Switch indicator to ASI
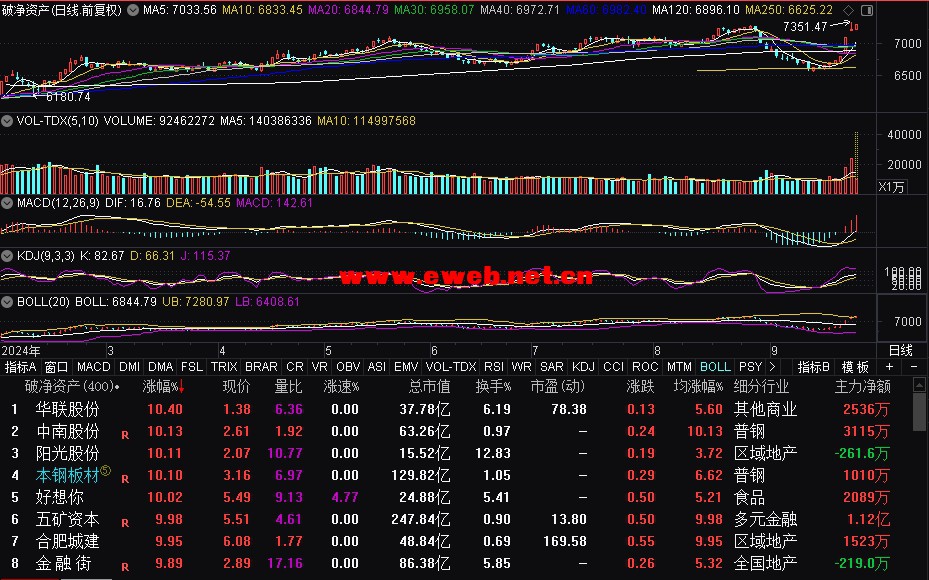929x580 pixels. tap(377, 367)
